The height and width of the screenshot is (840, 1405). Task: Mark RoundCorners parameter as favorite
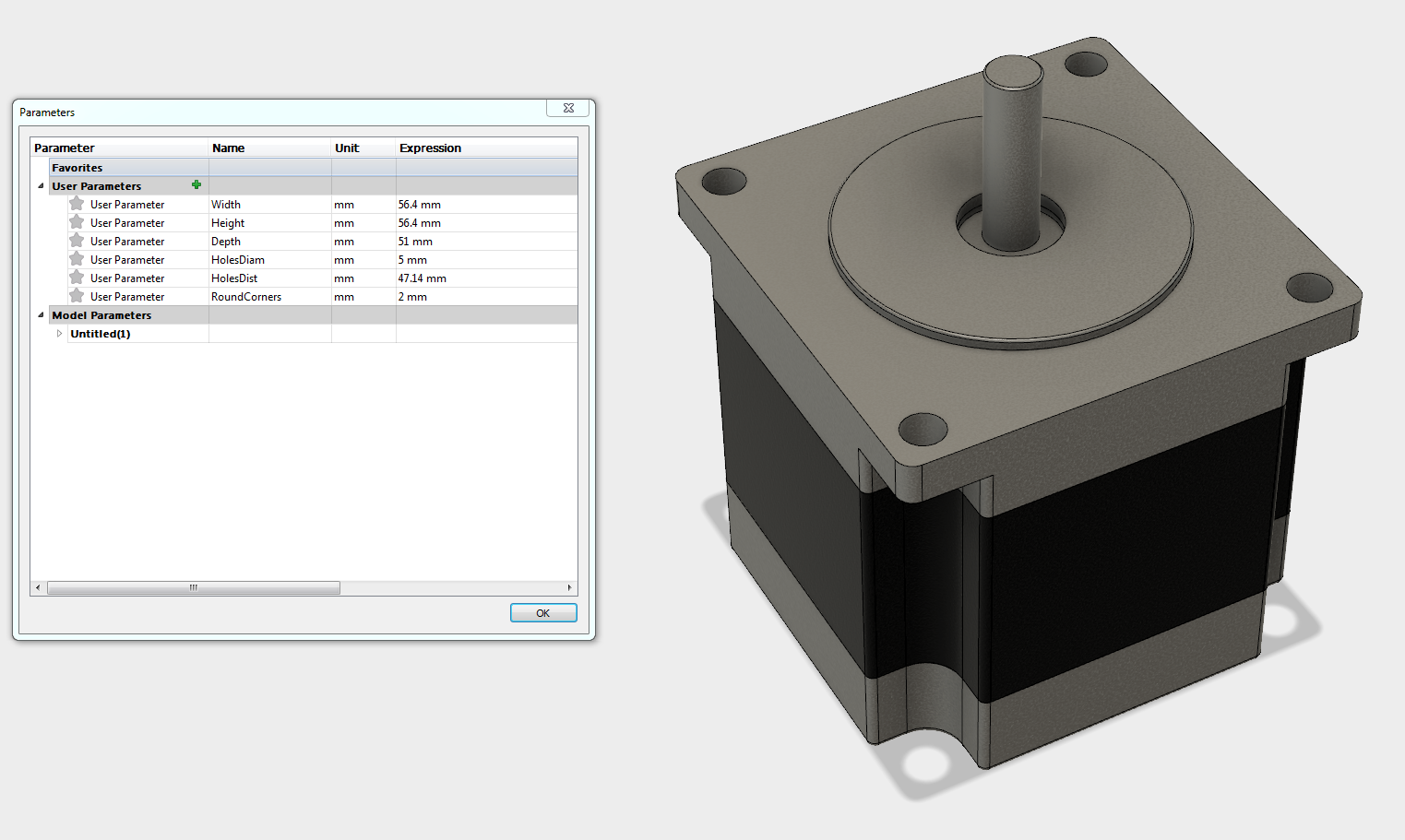[x=77, y=296]
